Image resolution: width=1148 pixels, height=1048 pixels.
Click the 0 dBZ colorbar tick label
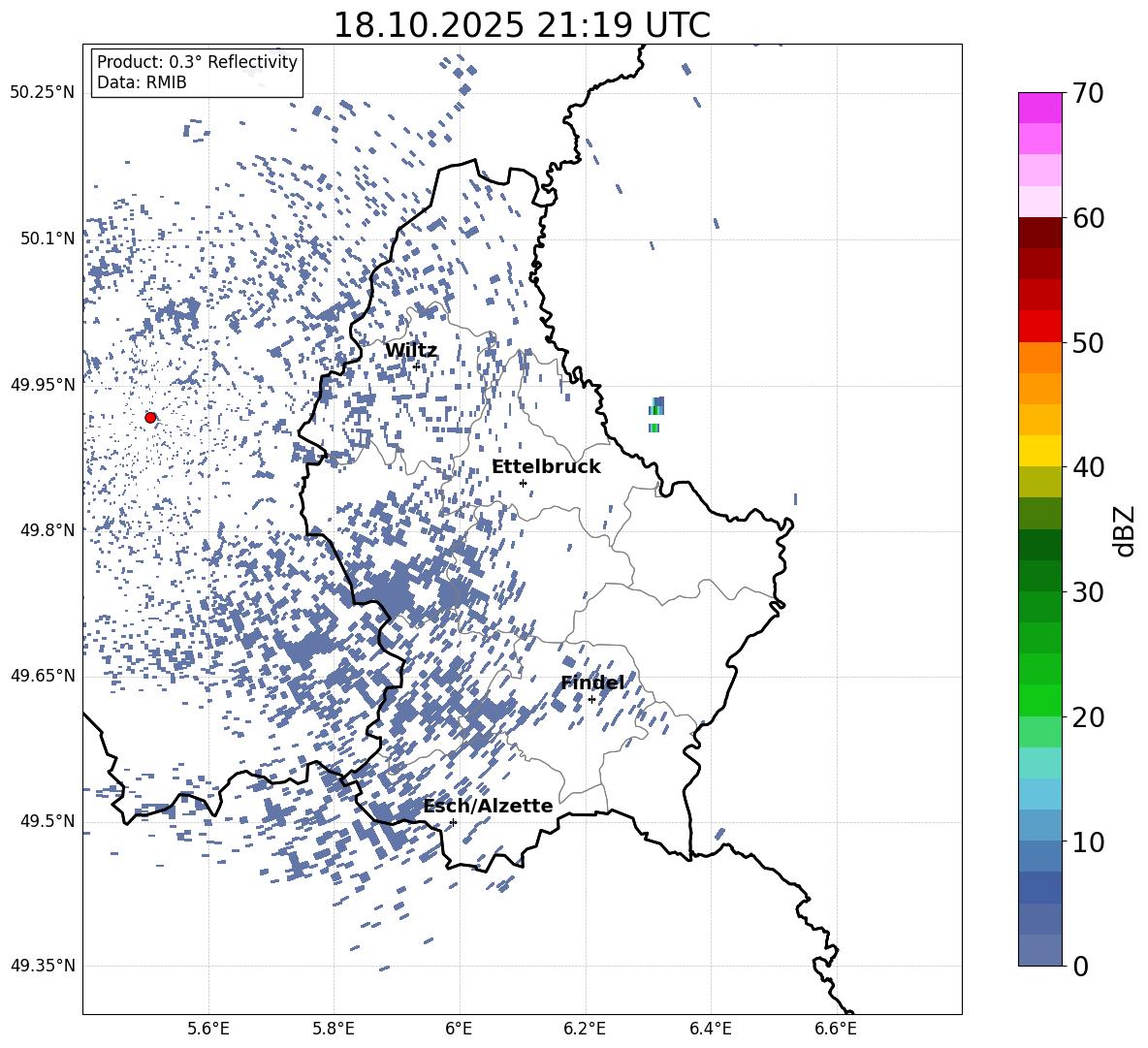1081,966
